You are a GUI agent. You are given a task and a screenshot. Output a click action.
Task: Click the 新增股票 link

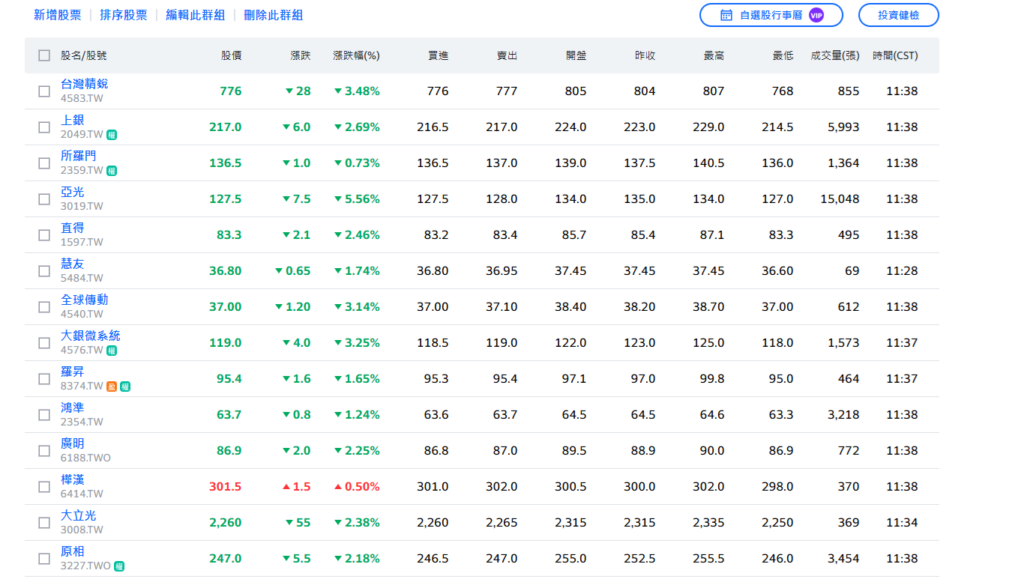(x=57, y=15)
